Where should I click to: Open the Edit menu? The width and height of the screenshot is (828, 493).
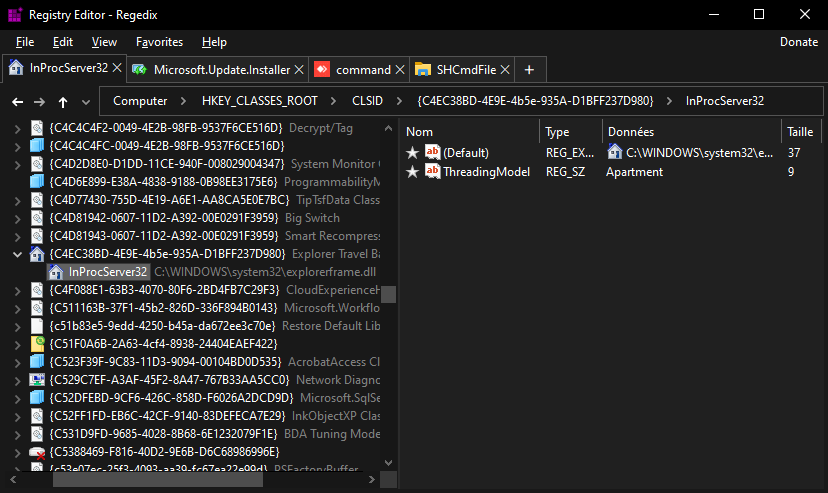(x=63, y=42)
